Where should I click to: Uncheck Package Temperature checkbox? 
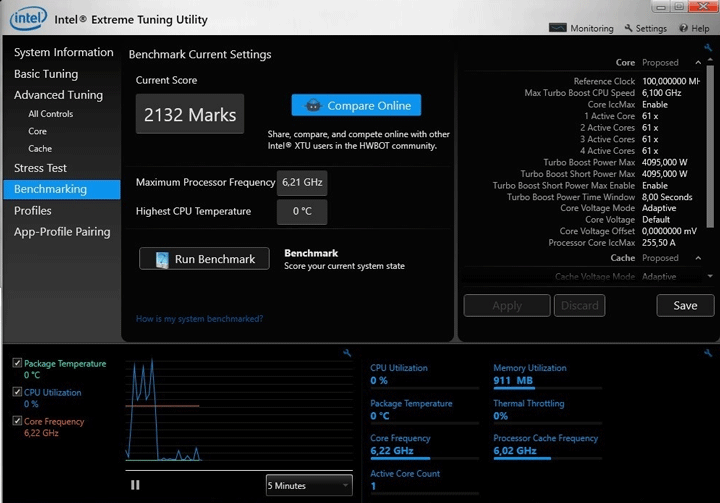pyautogui.click(x=17, y=363)
